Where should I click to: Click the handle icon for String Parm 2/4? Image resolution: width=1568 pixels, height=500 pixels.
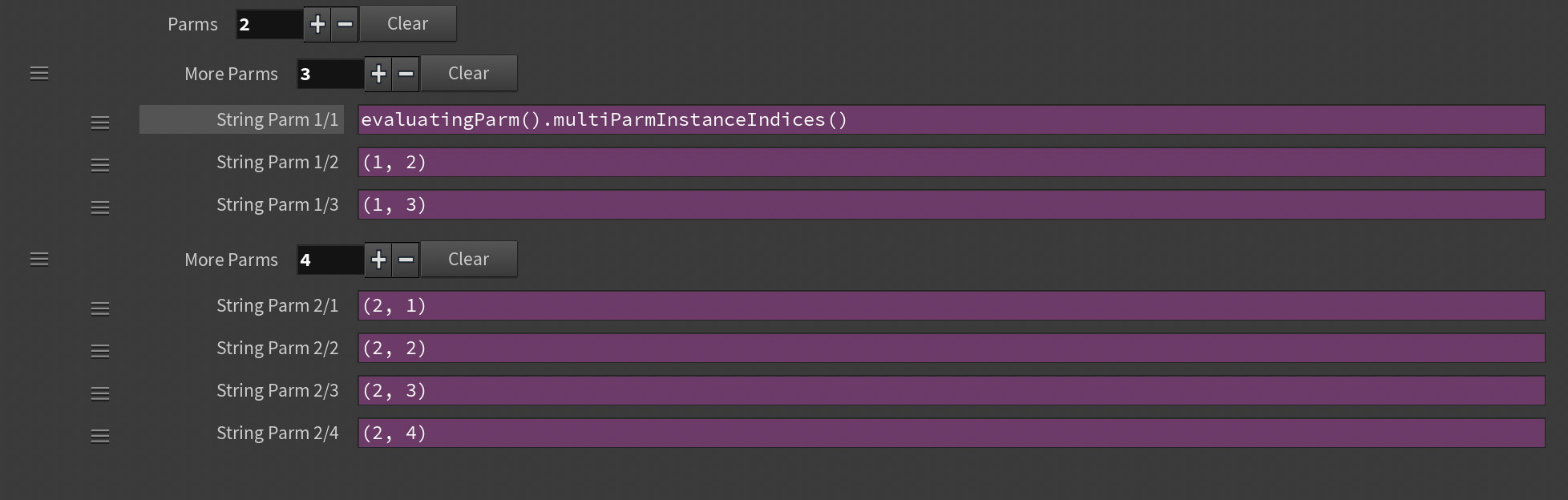[100, 436]
